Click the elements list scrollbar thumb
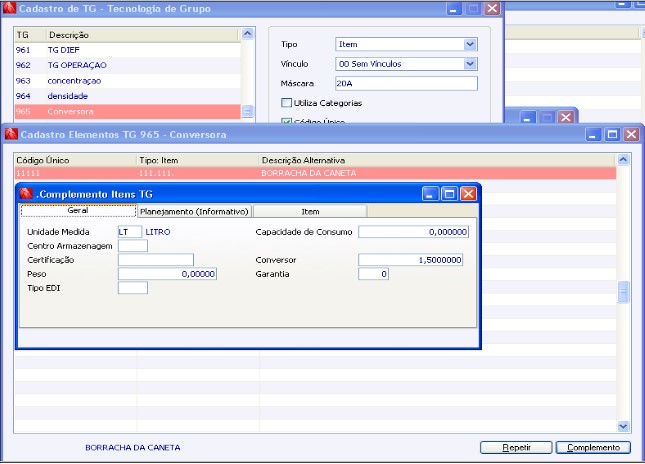 point(623,292)
